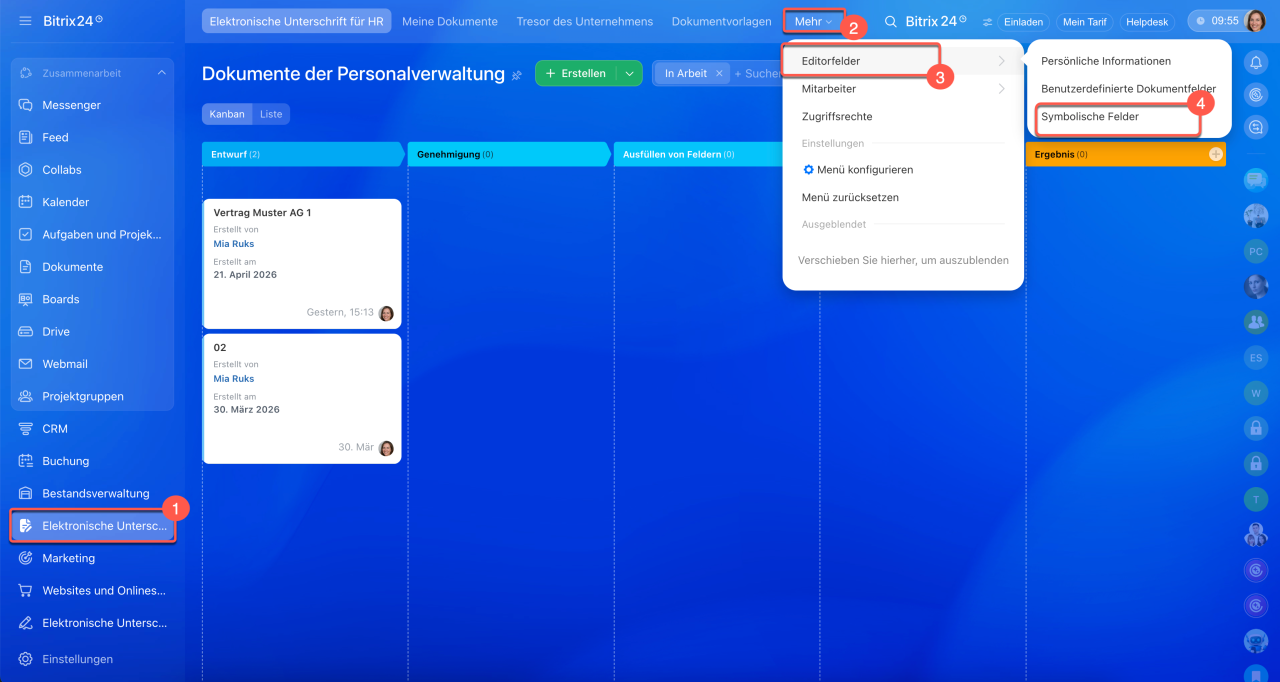The width and height of the screenshot is (1280, 682).
Task: Remove the In Arbeit filter with its x
Action: coord(719,73)
